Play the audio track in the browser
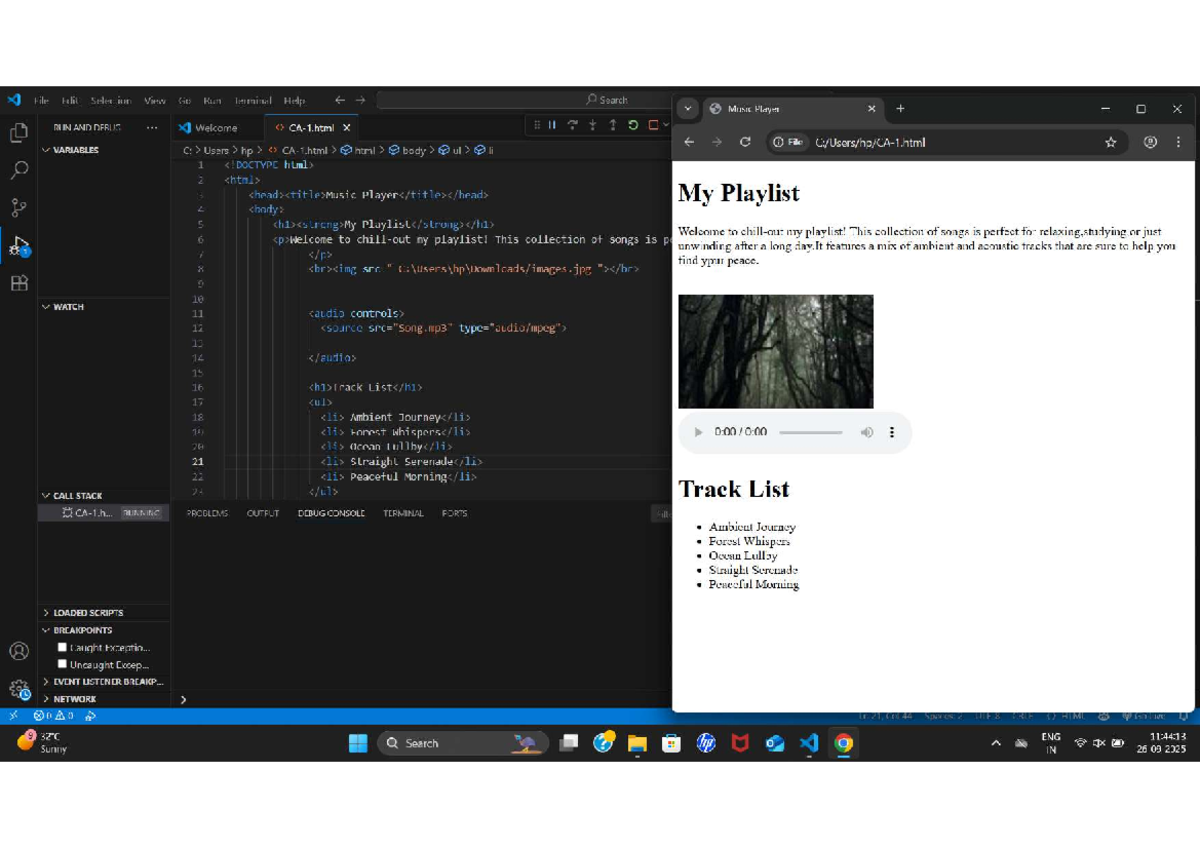Viewport: 1200px width, 848px height. (x=698, y=432)
